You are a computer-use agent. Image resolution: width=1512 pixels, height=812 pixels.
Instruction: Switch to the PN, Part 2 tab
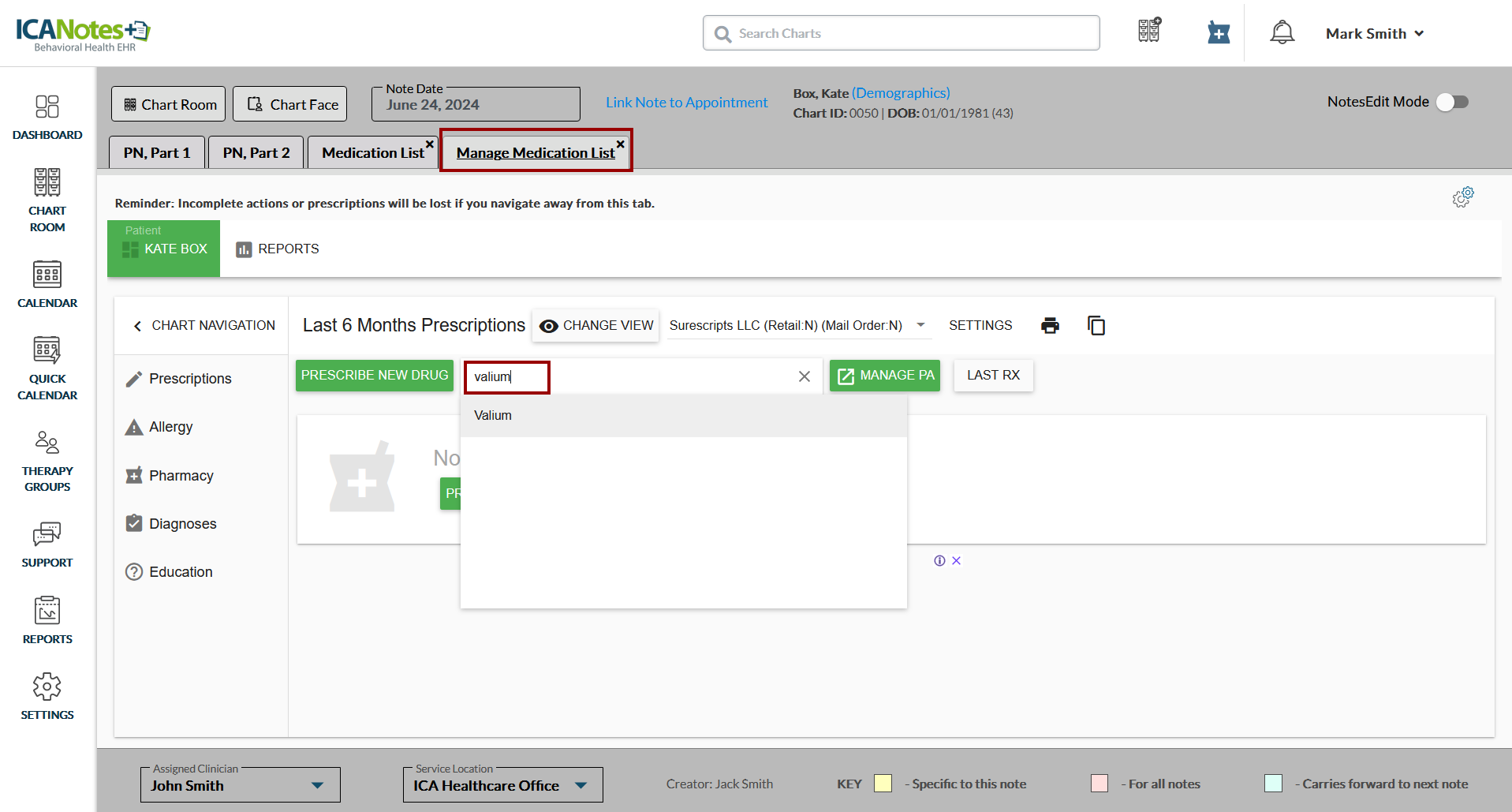(256, 153)
